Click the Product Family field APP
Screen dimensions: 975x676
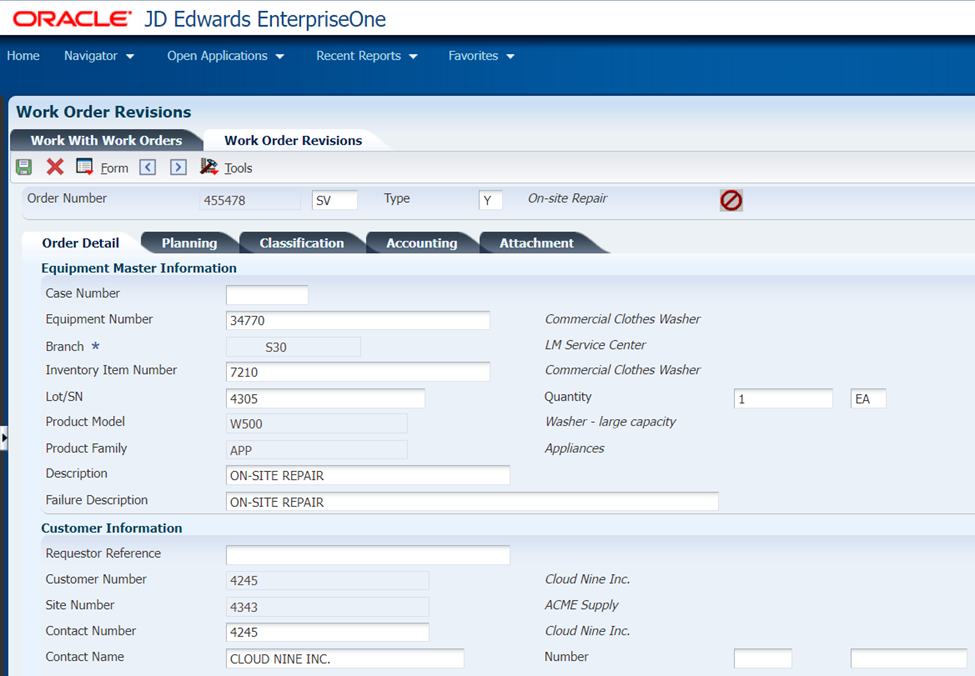pyautogui.click(x=317, y=450)
